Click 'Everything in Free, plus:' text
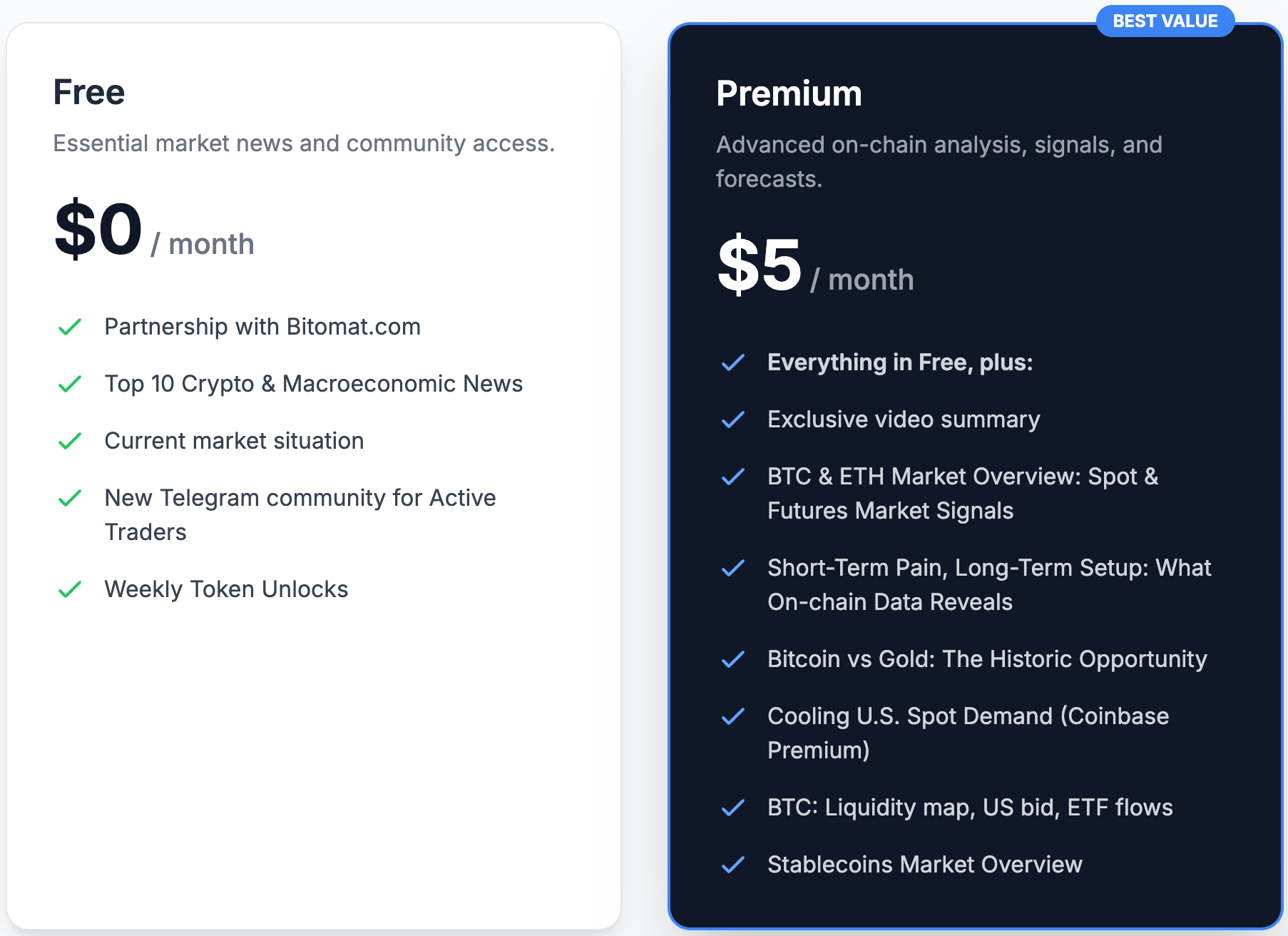This screenshot has height=936, width=1288. click(x=900, y=362)
